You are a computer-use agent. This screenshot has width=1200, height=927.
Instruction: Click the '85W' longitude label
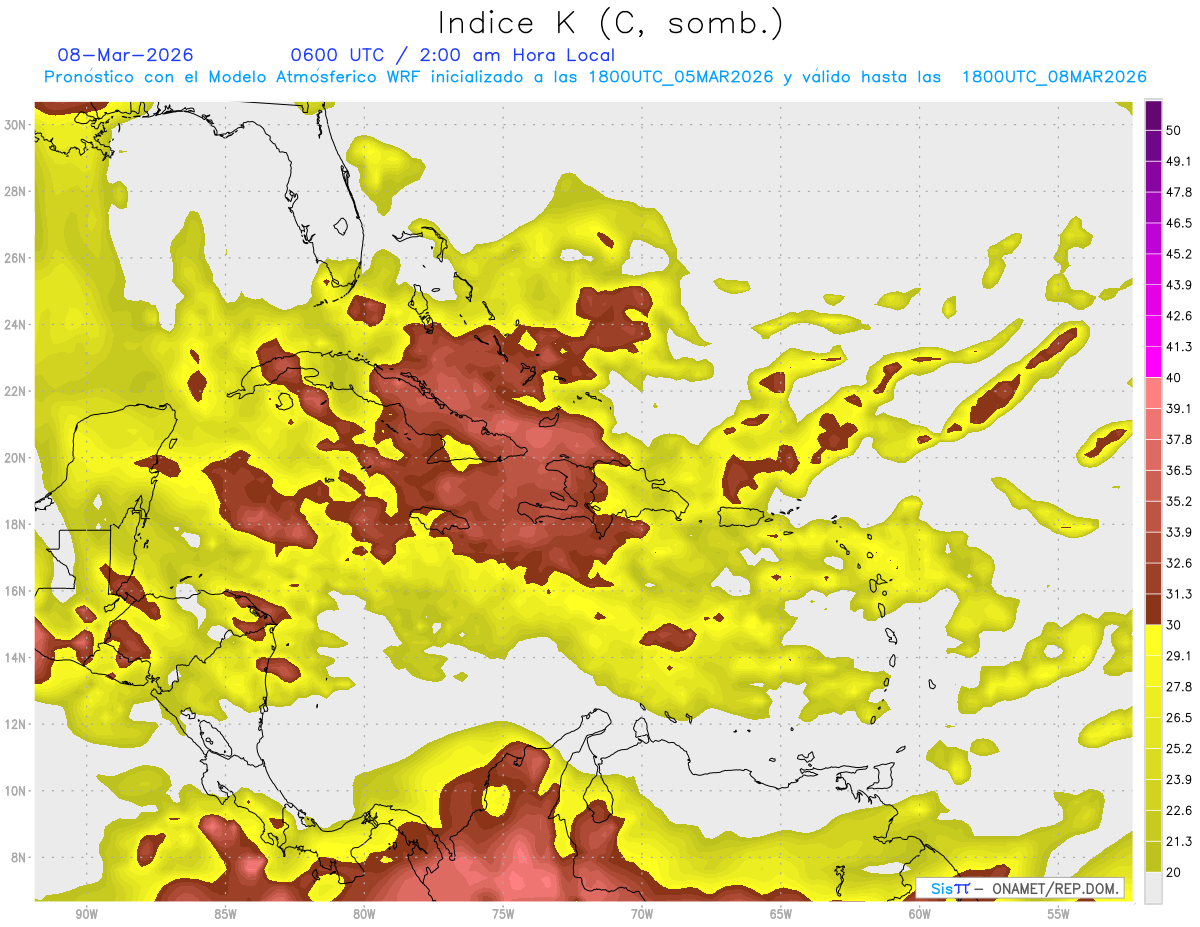click(225, 914)
